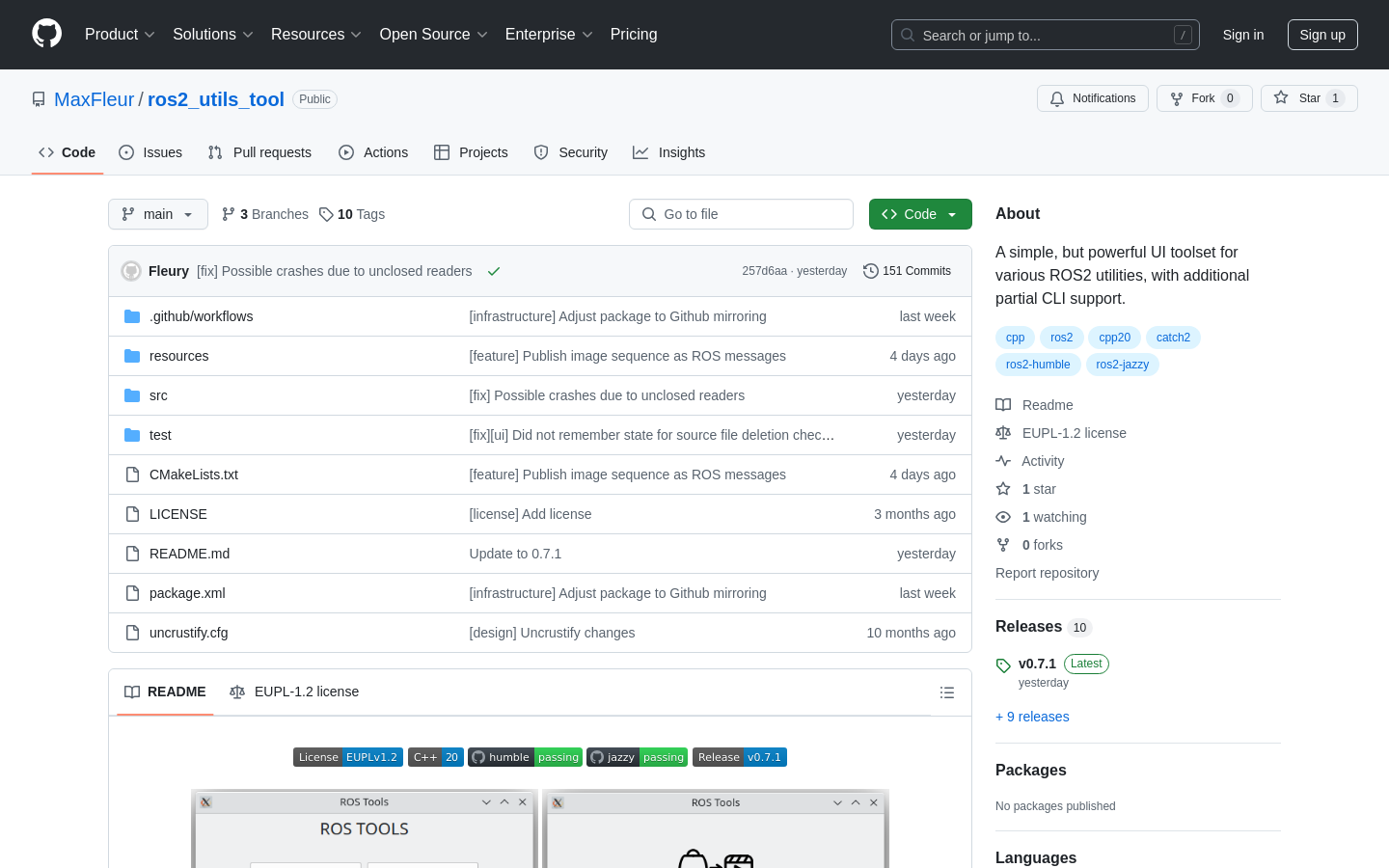Switch to the Issues tab
1389x868 pixels.
(150, 152)
